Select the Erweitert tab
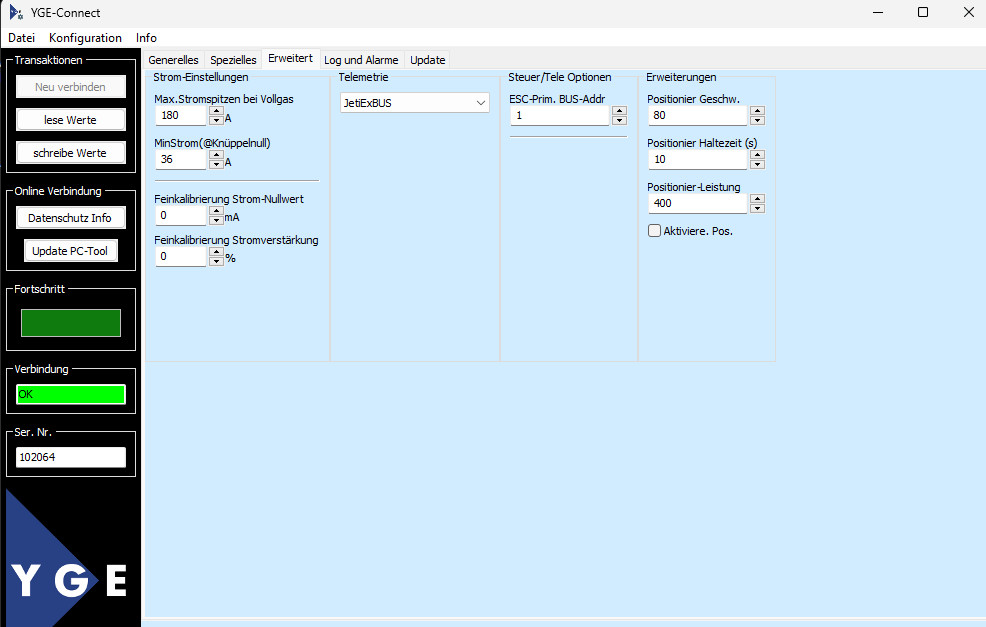The height and width of the screenshot is (627, 986). (291, 58)
